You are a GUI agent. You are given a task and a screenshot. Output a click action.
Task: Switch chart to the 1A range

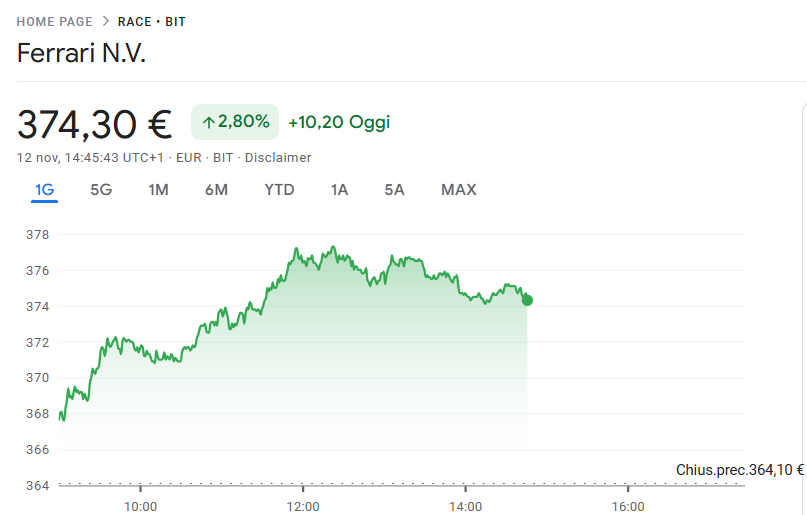point(339,190)
